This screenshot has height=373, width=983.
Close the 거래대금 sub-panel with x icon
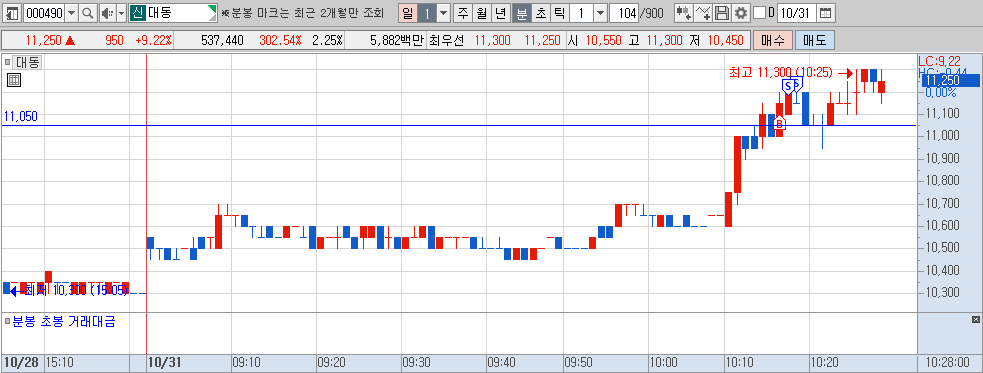coord(975,320)
